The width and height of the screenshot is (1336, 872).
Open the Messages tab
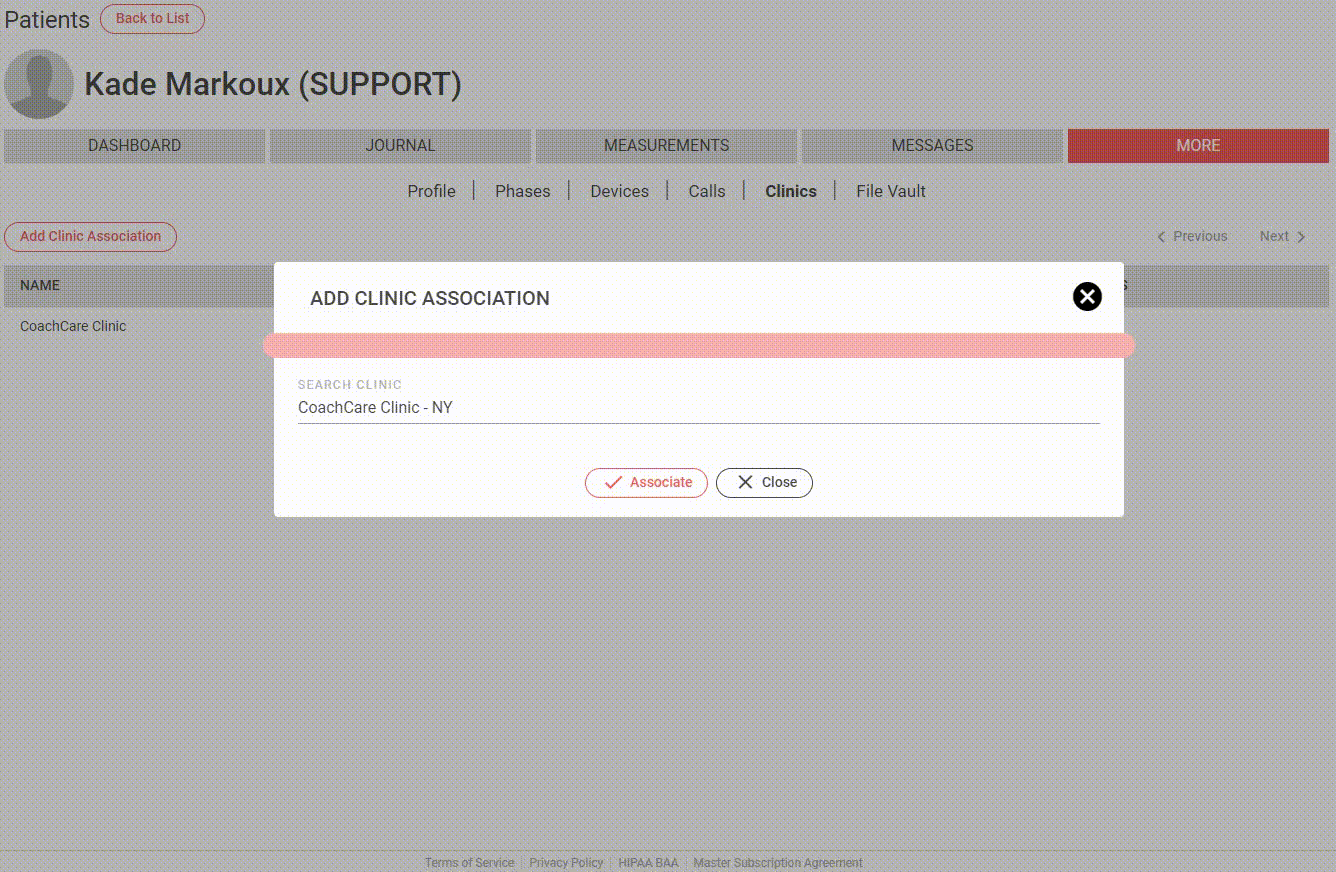click(x=932, y=145)
